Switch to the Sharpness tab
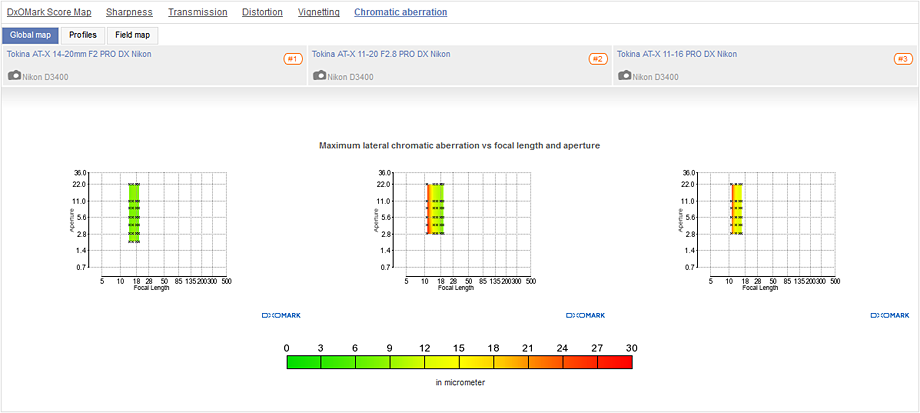This screenshot has width=920, height=413. point(129,12)
